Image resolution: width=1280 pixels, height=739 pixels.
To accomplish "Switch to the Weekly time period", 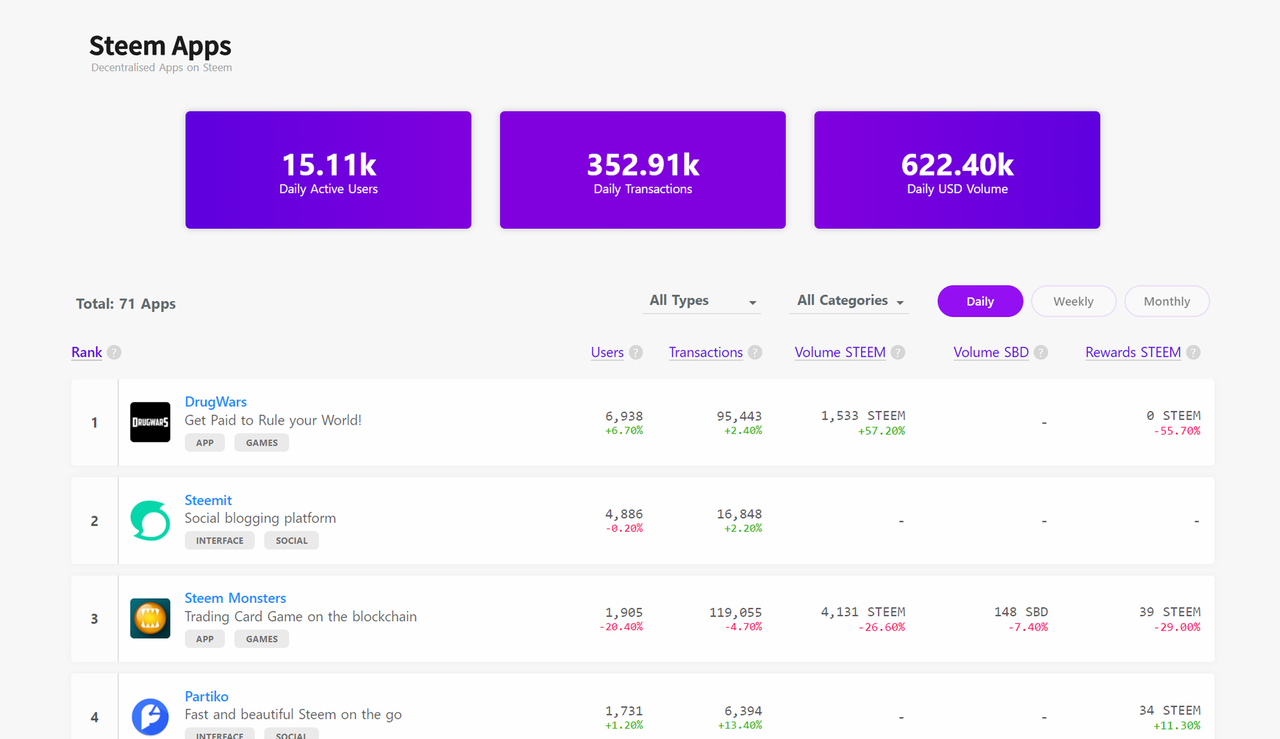I will click(x=1073, y=301).
